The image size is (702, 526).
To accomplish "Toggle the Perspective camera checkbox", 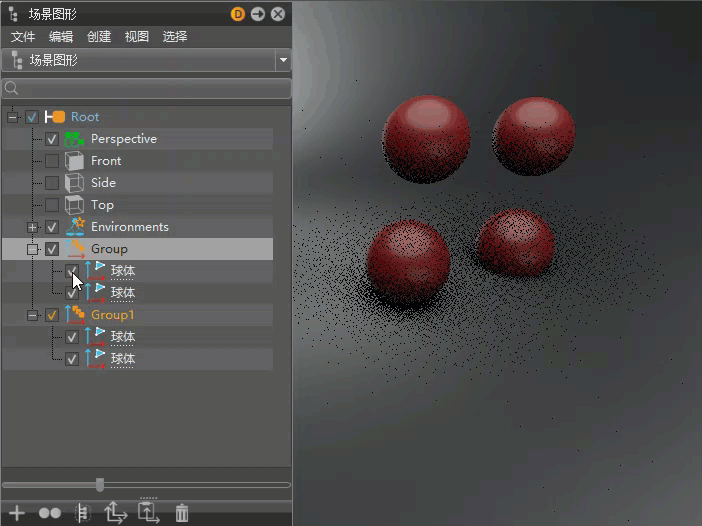I will pos(52,139).
